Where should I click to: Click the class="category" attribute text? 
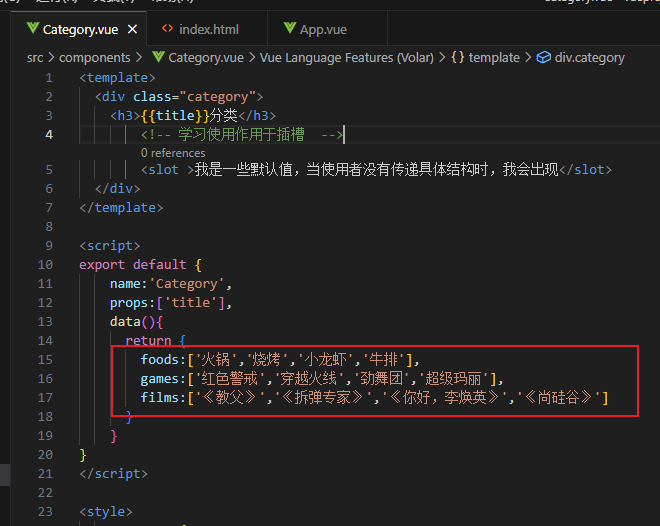tap(194, 97)
